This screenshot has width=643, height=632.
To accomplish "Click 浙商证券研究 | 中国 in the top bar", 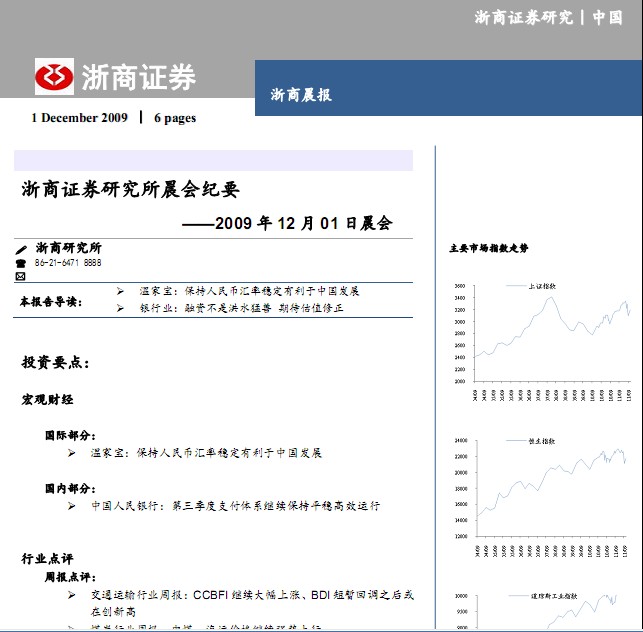I will point(548,17).
